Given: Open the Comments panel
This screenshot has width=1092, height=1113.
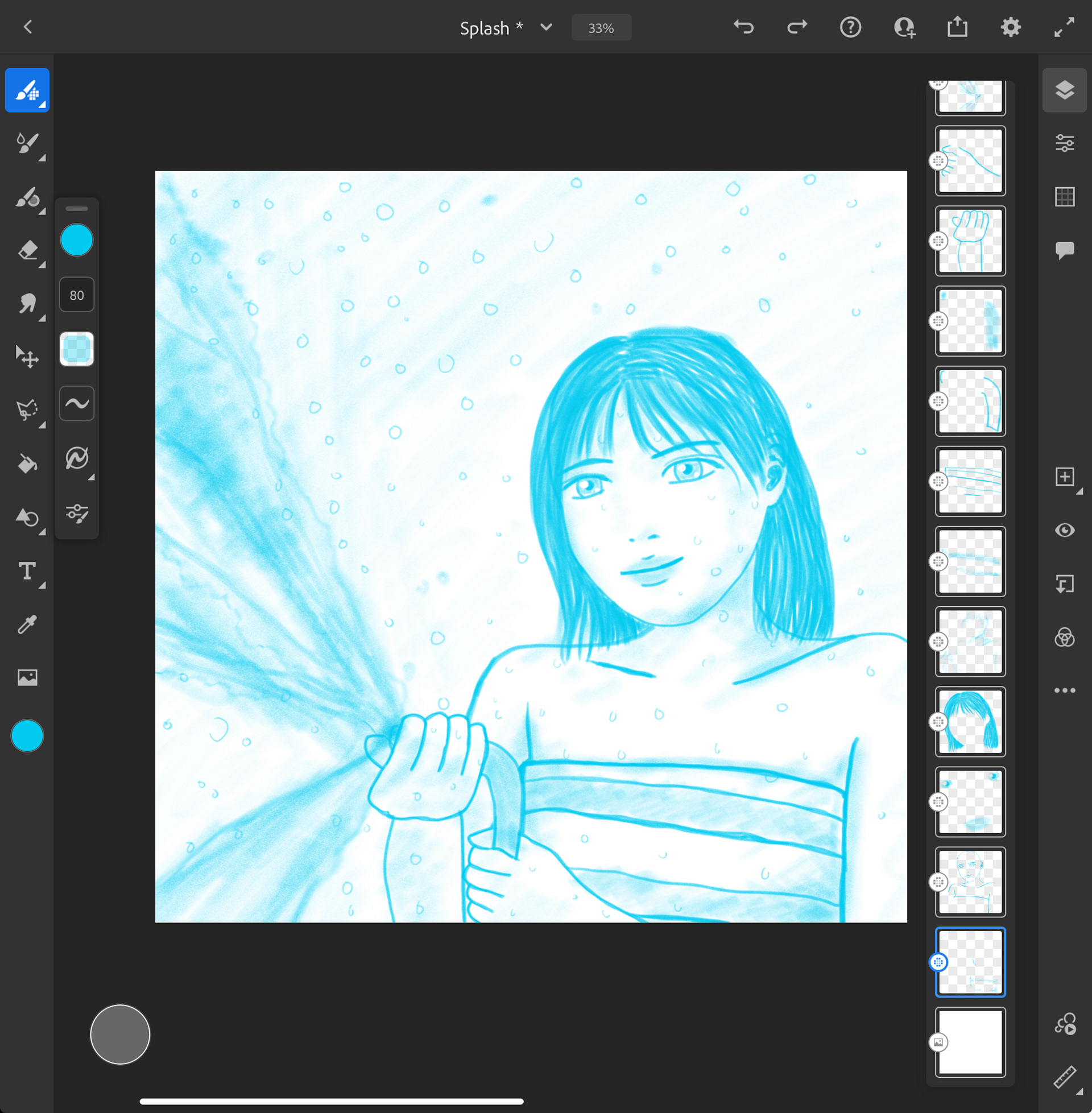Looking at the screenshot, I should [1065, 251].
